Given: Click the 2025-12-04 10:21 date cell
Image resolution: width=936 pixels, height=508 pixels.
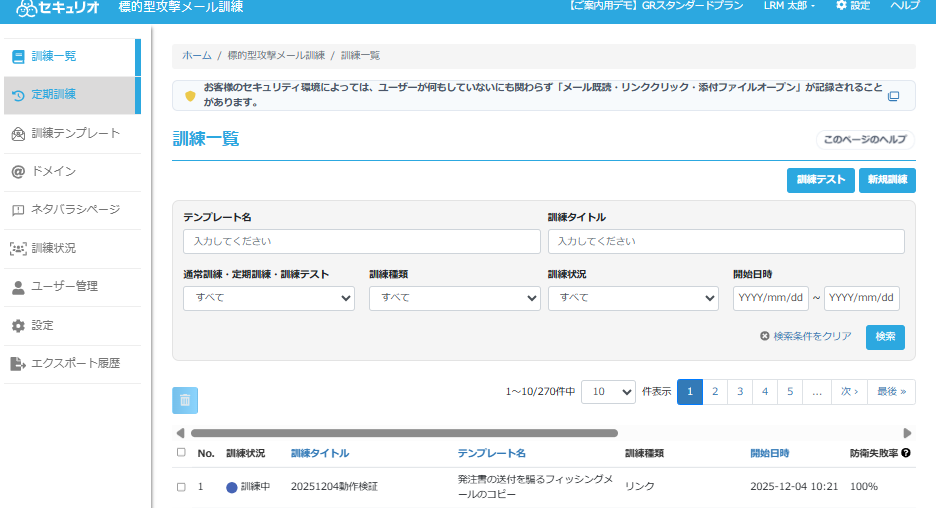Looking at the screenshot, I should pyautogui.click(x=794, y=487).
